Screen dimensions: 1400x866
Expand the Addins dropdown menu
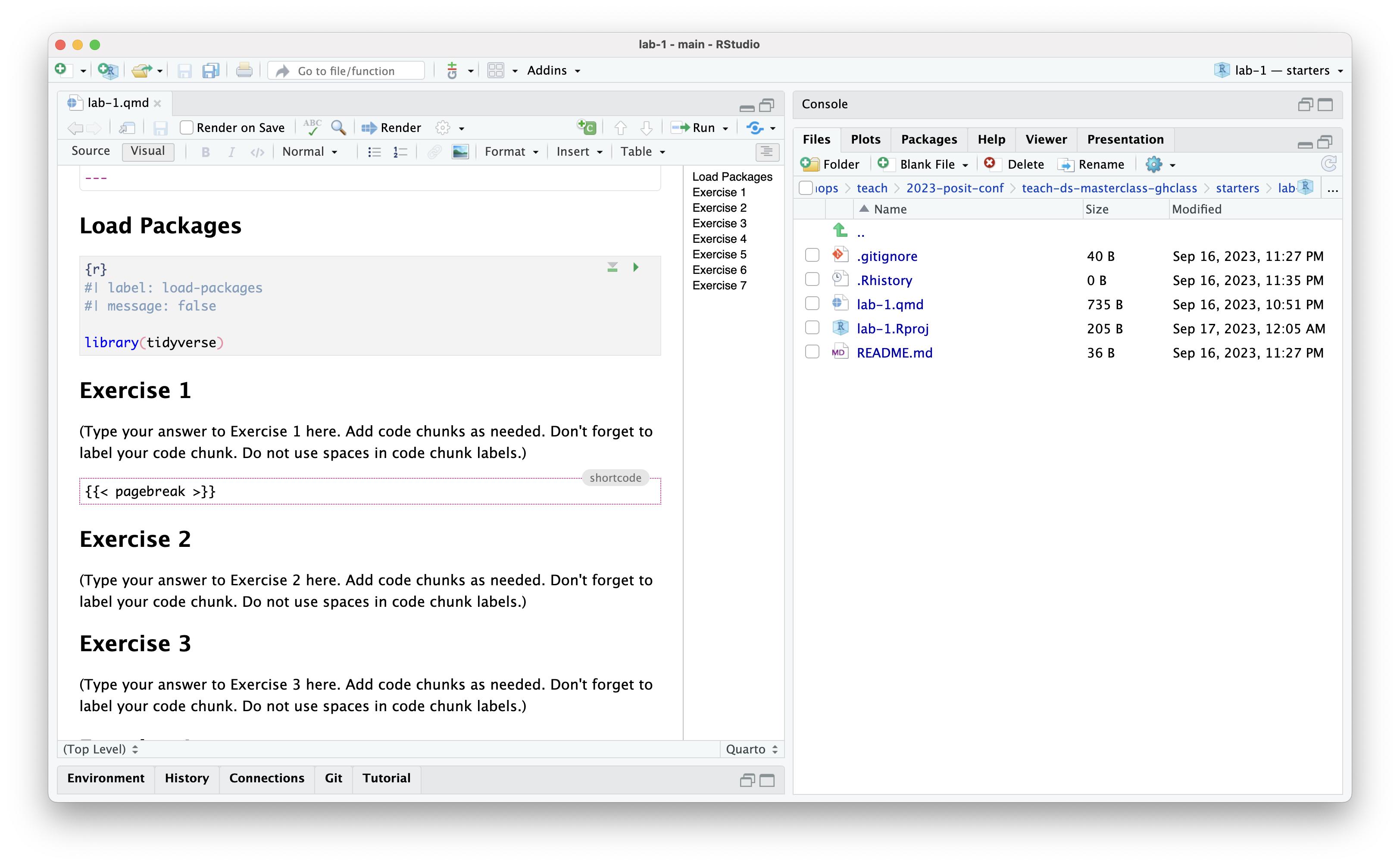point(553,70)
